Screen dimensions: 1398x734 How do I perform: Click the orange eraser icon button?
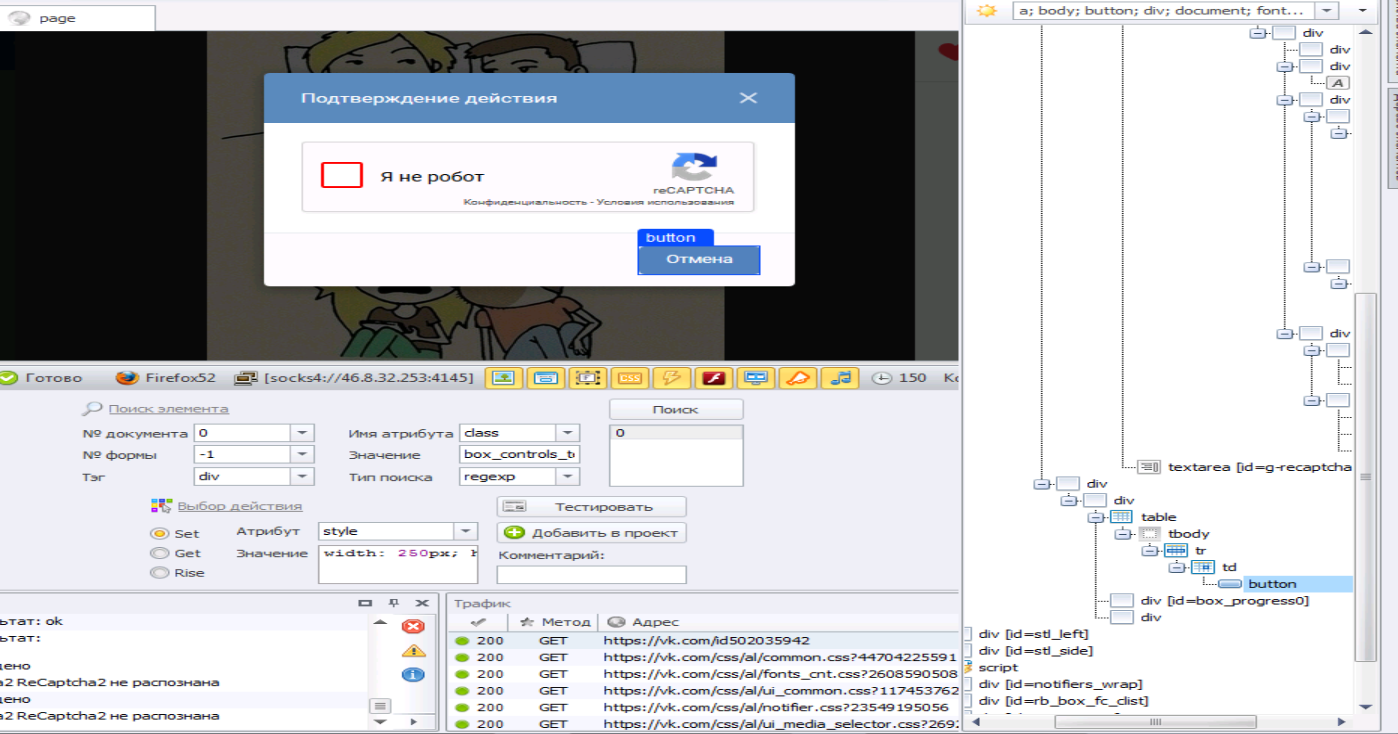point(798,378)
